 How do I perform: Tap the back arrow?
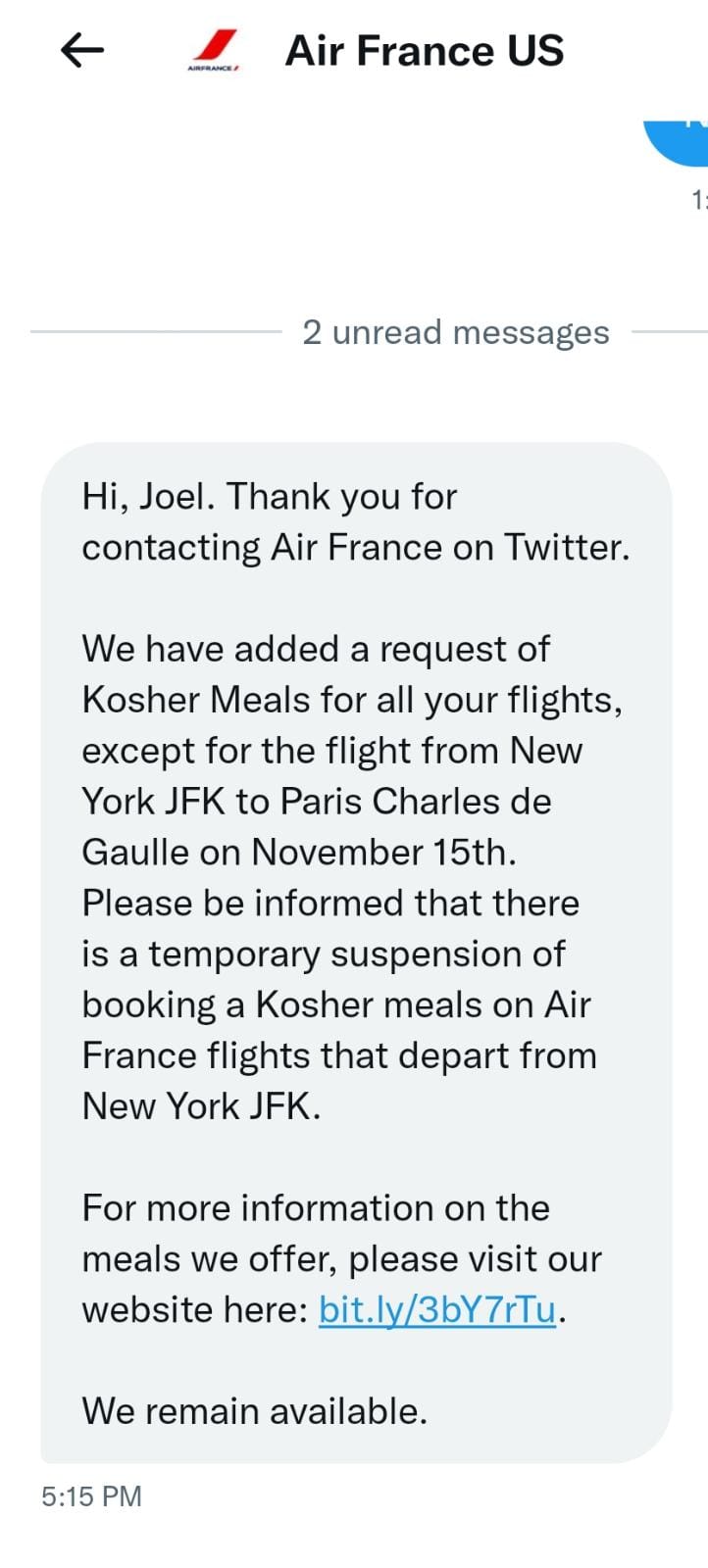82,50
